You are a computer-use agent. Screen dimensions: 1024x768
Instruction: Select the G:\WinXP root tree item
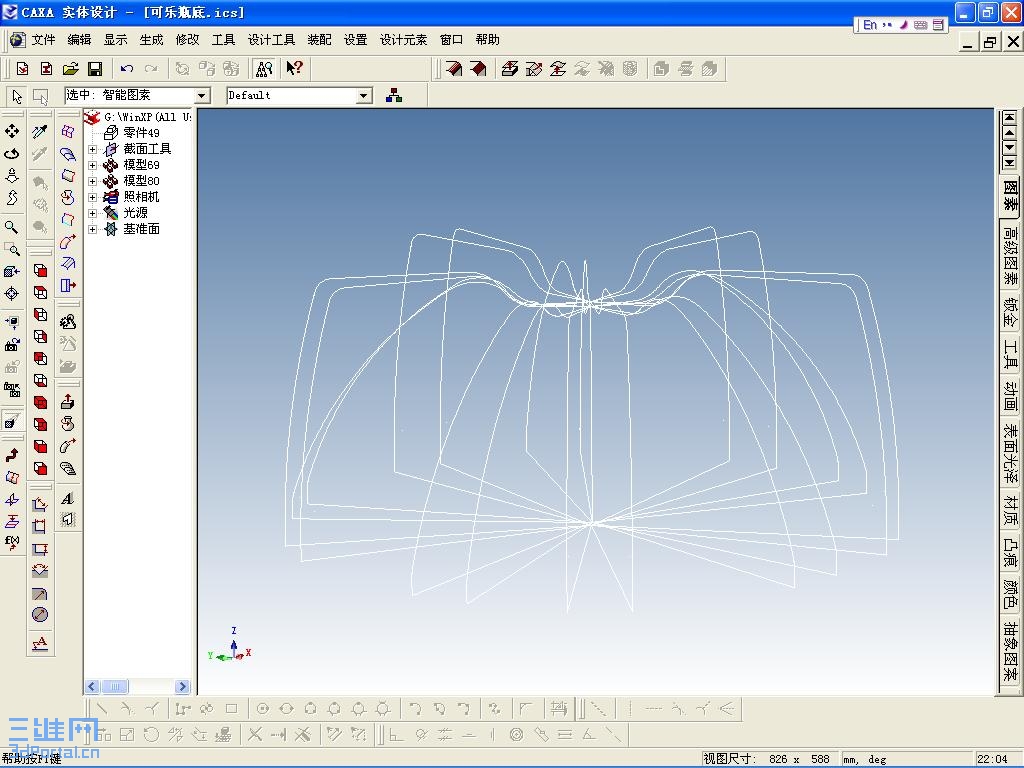pos(148,117)
